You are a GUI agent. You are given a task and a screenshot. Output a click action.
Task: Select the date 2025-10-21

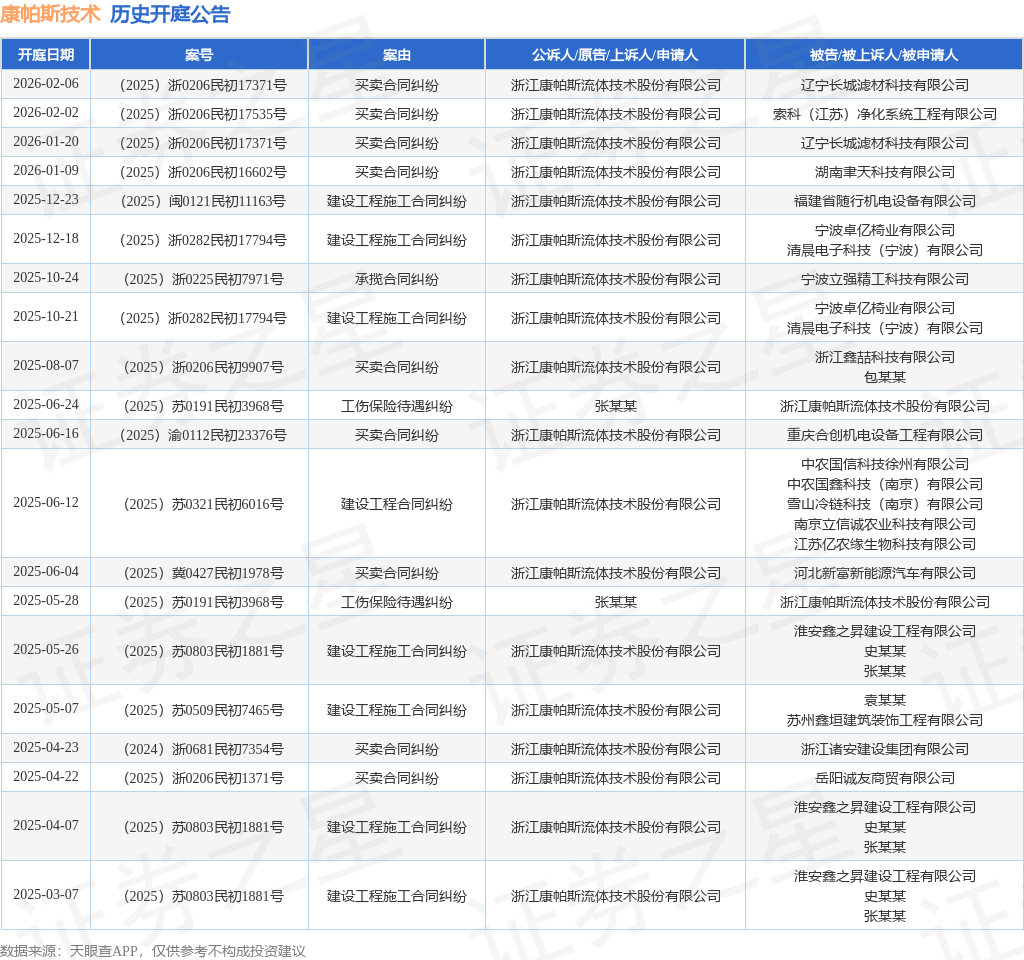click(46, 317)
